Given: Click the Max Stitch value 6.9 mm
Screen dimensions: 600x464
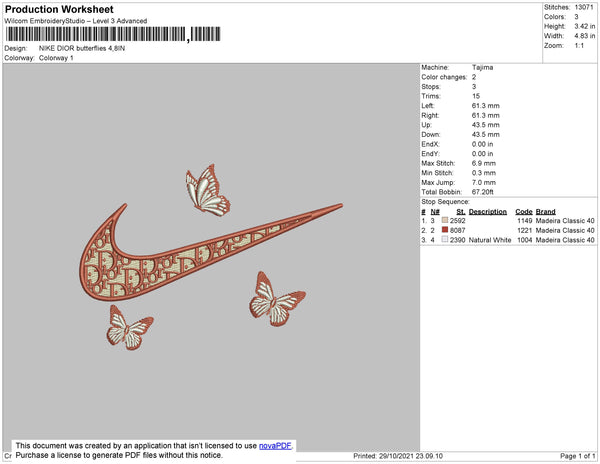Looking at the screenshot, I should click(484, 163).
